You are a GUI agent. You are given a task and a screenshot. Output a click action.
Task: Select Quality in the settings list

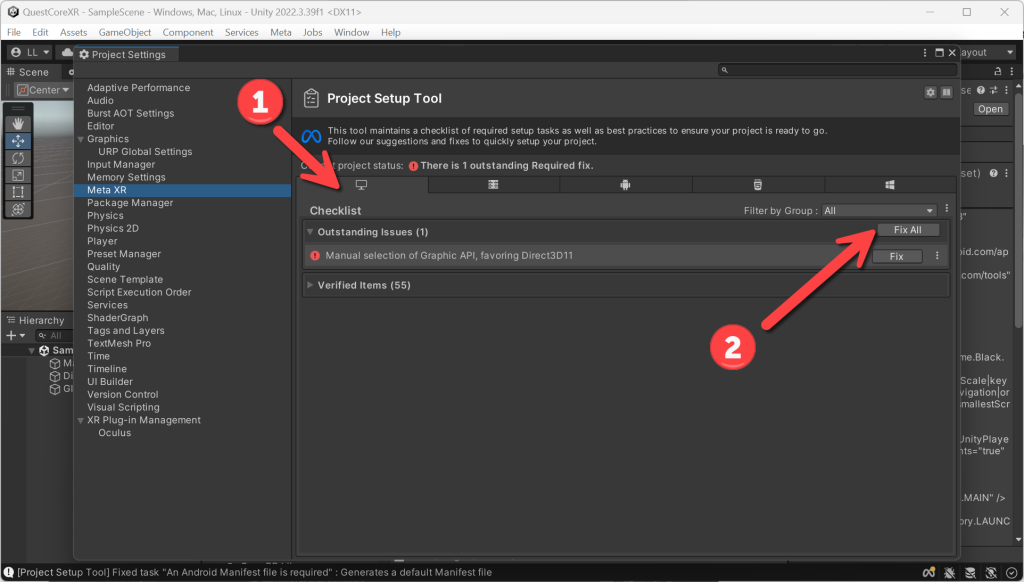point(104,267)
